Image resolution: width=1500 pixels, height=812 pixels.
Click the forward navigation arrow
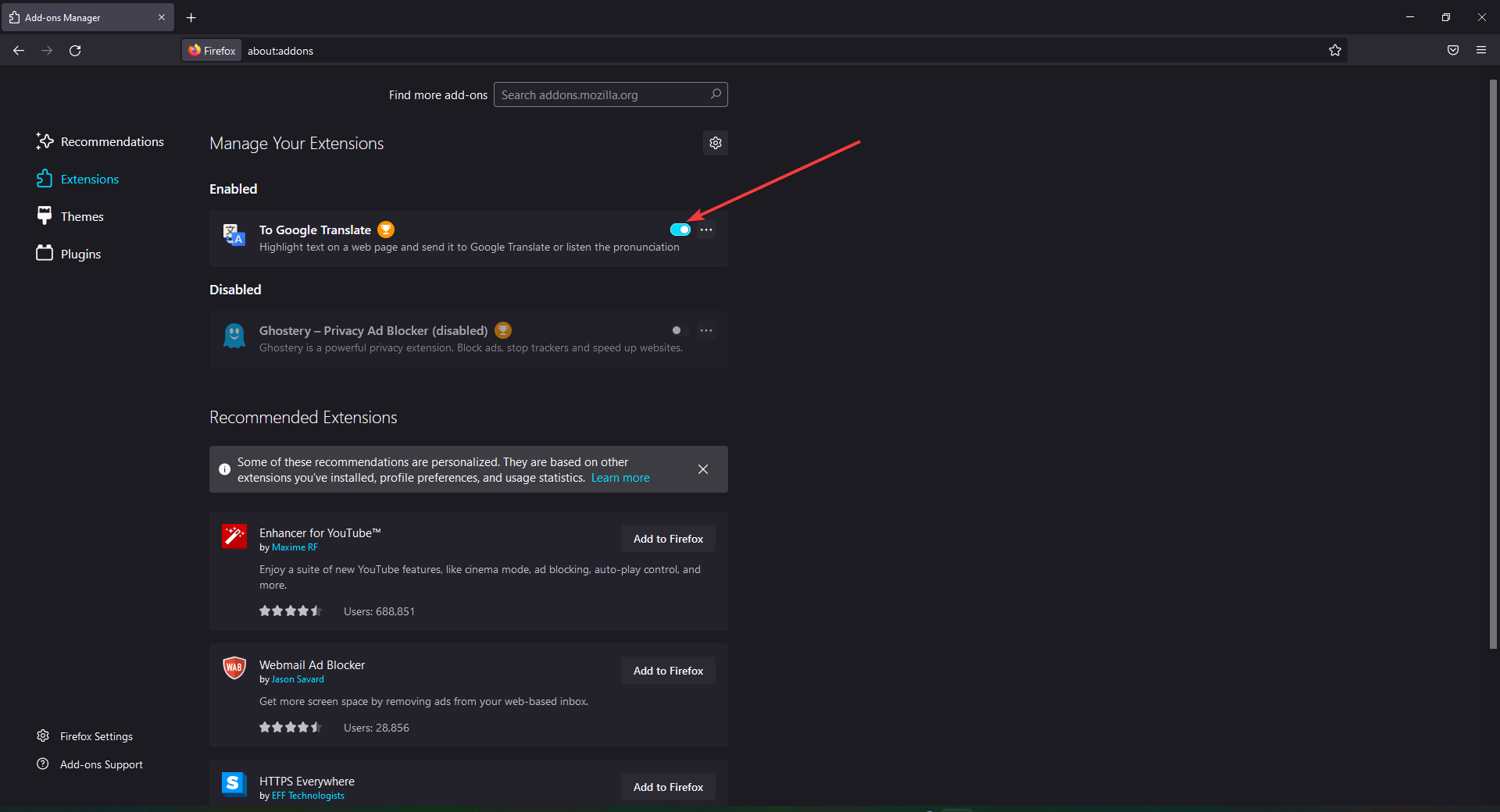(47, 51)
